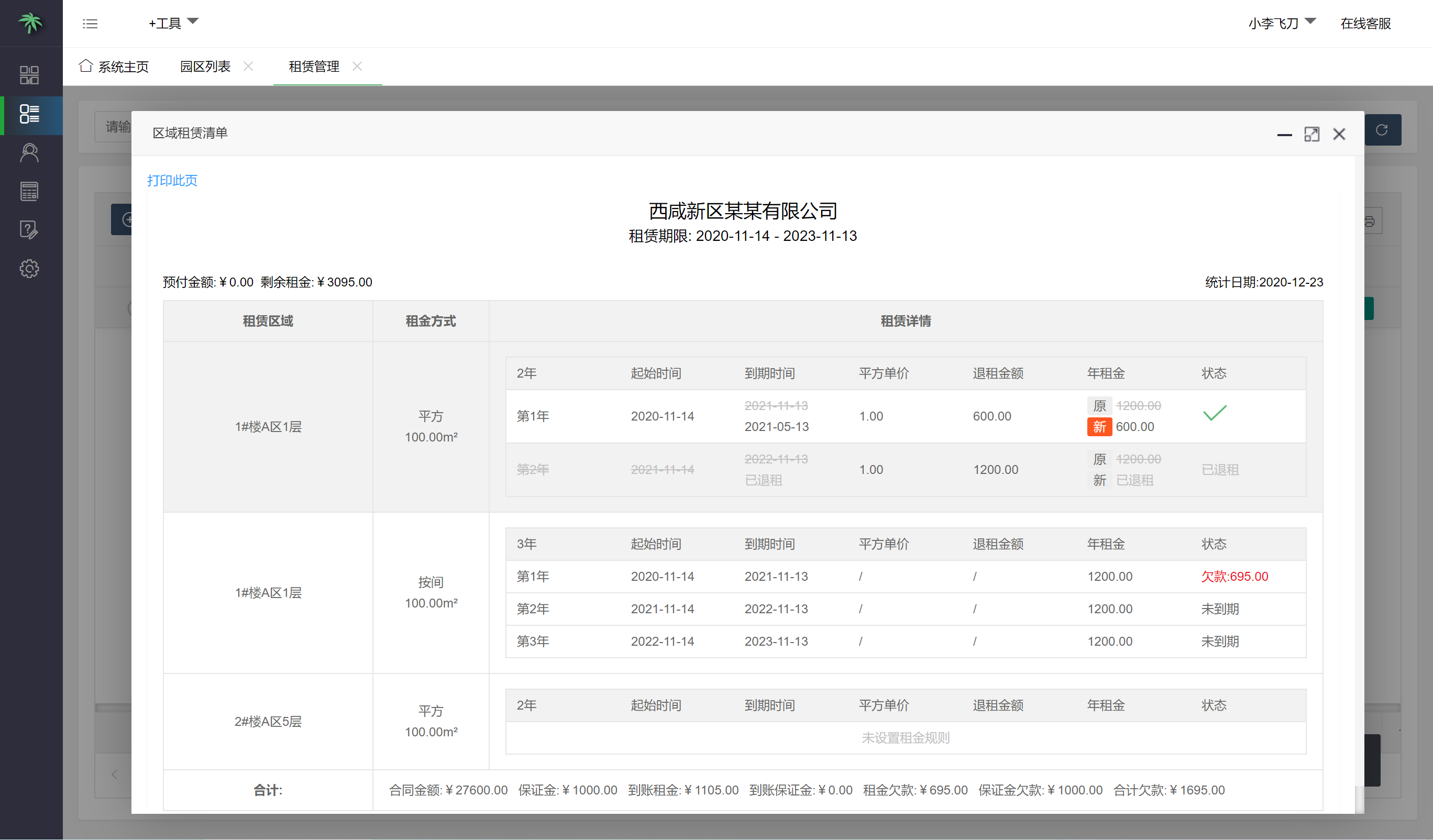Click the 2#楼A区5层 cell
Screen dimensions: 1433x840
(268, 721)
